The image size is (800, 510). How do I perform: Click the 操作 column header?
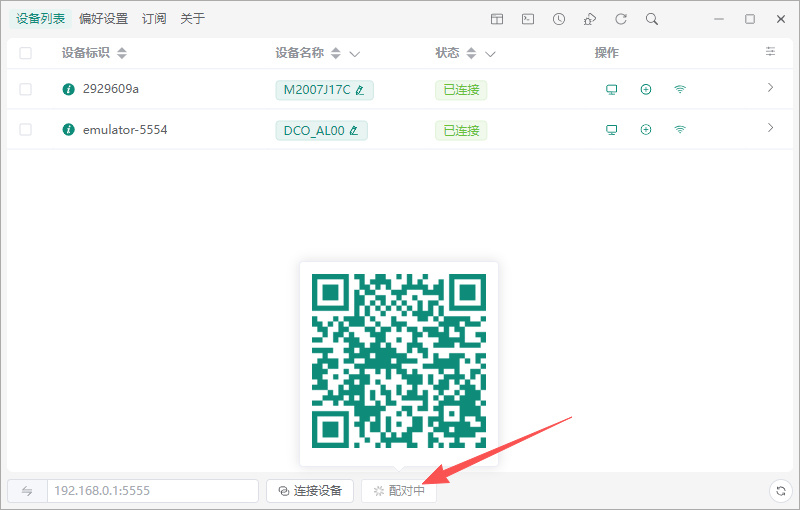pos(607,53)
